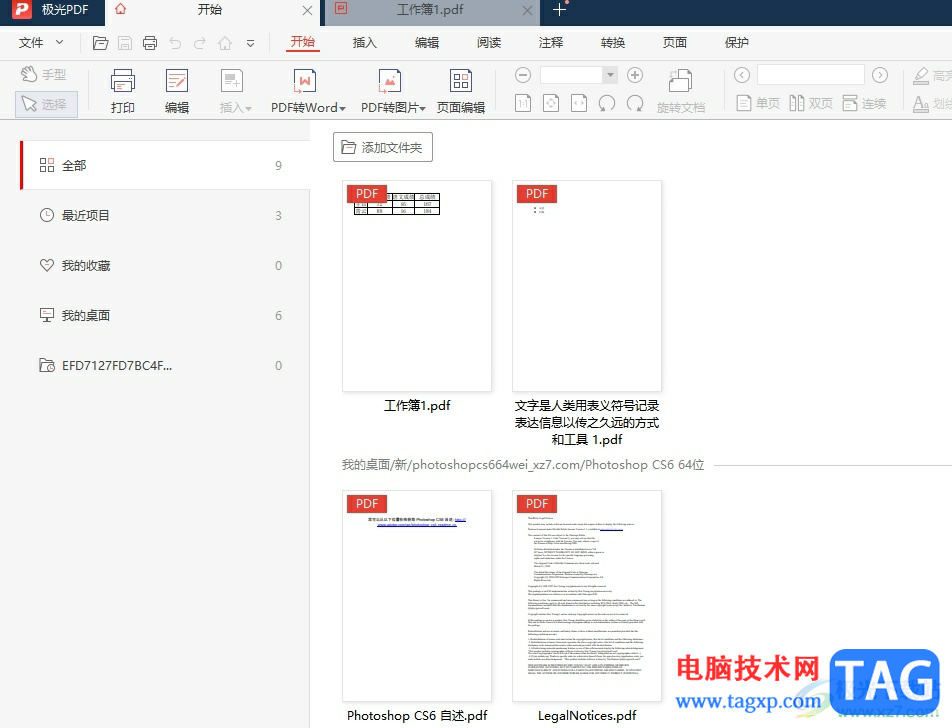This screenshot has width=952, height=728.
Task: Click the LegalNotices.pdf file name
Action: [587, 715]
